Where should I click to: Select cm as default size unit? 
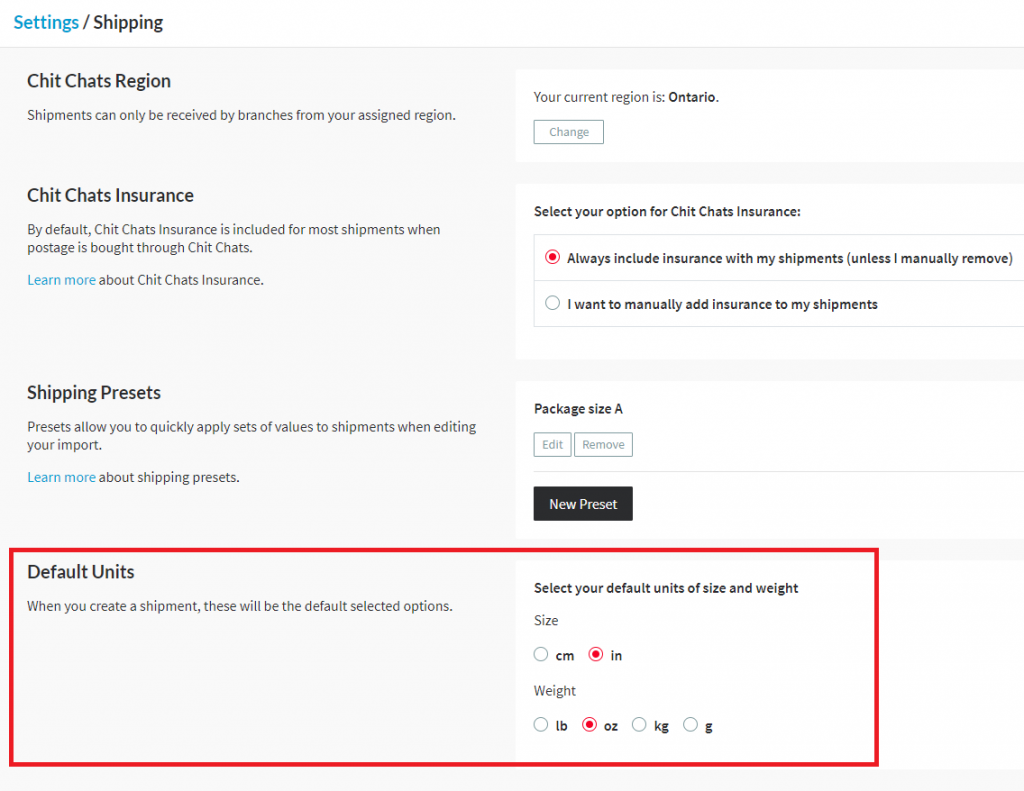point(541,654)
